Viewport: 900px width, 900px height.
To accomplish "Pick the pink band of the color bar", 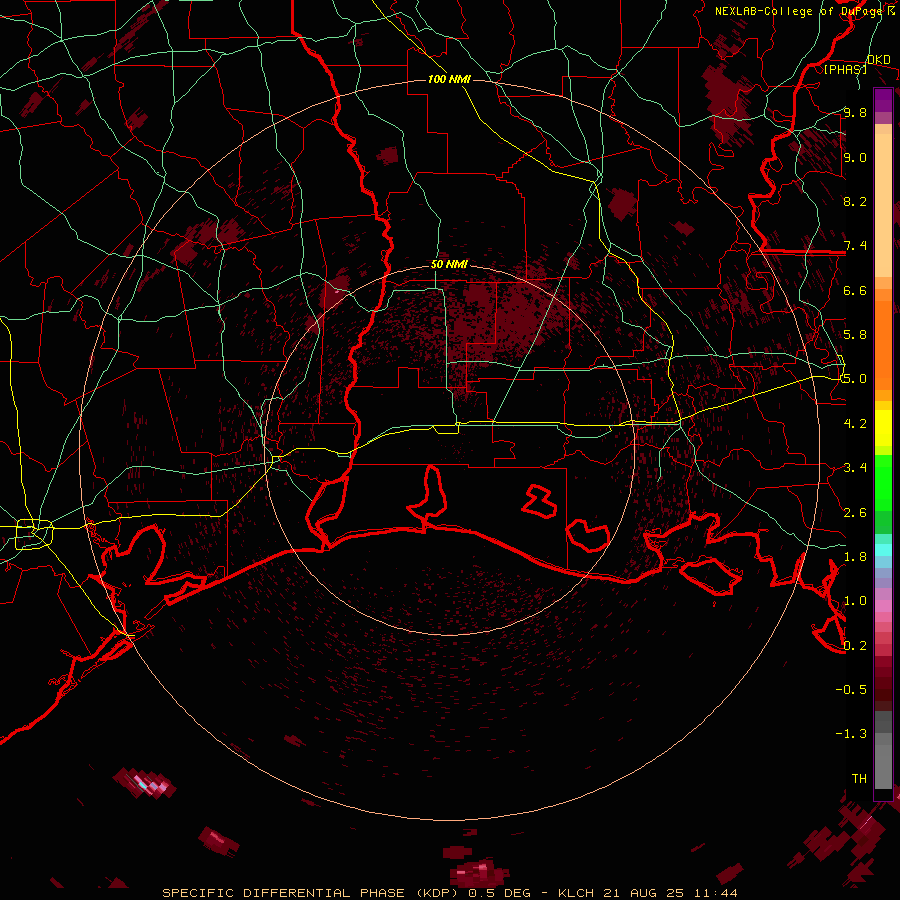I will 883,606.
